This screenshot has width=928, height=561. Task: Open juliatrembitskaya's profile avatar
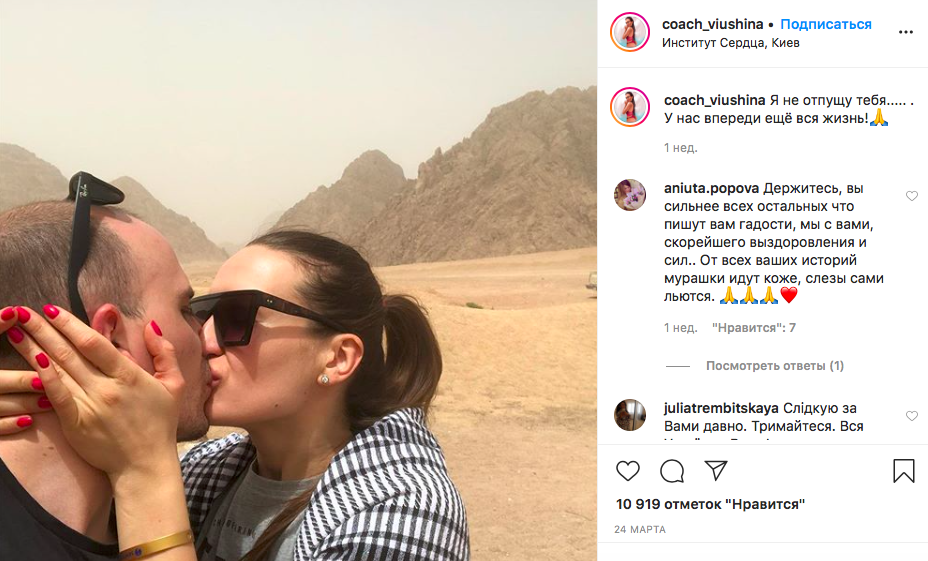[630, 415]
